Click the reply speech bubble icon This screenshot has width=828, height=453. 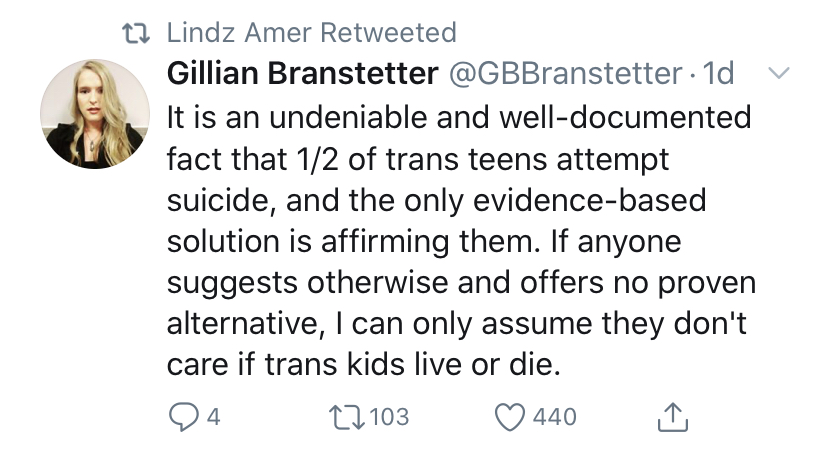click(183, 417)
